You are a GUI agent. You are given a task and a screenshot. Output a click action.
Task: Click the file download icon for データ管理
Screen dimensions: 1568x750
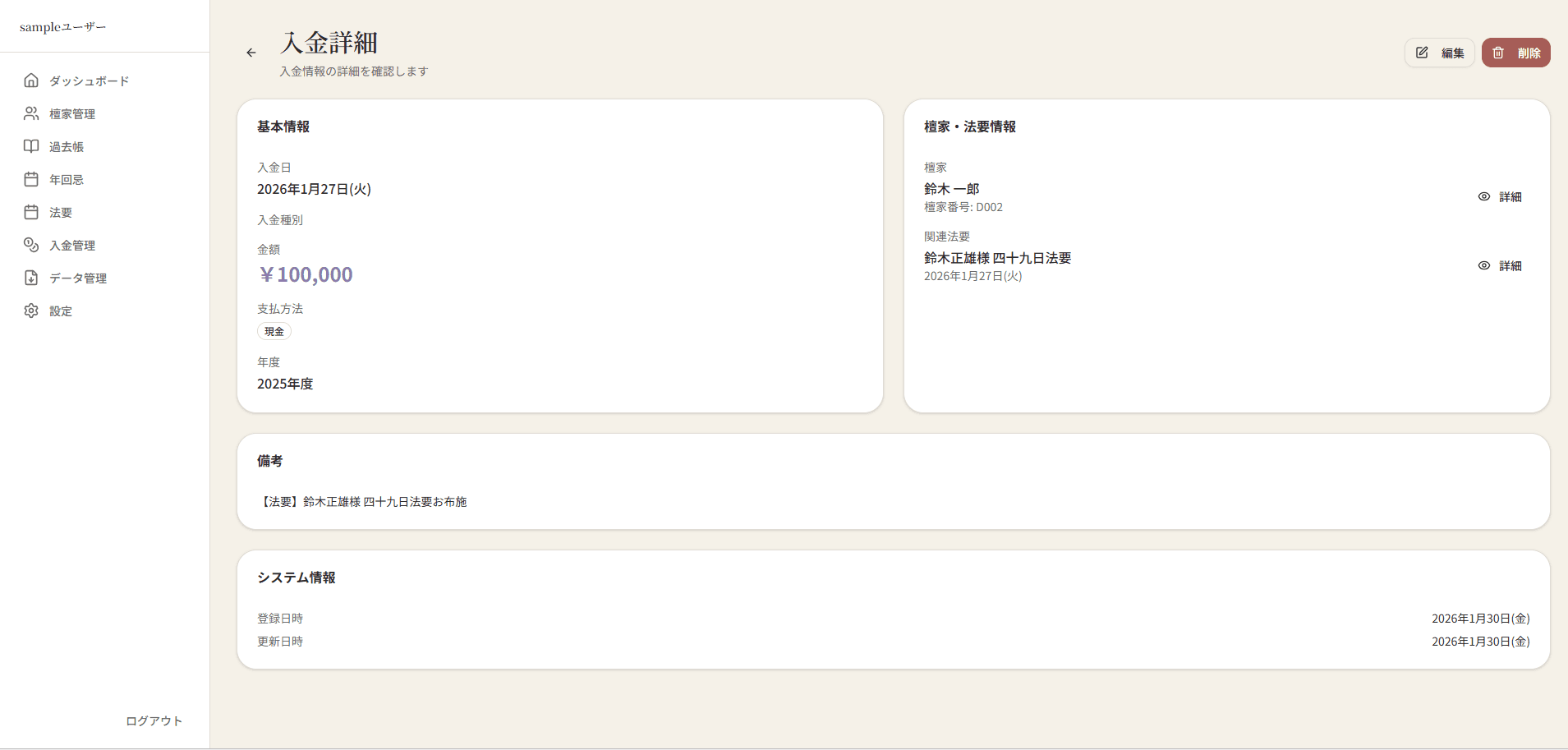31,278
